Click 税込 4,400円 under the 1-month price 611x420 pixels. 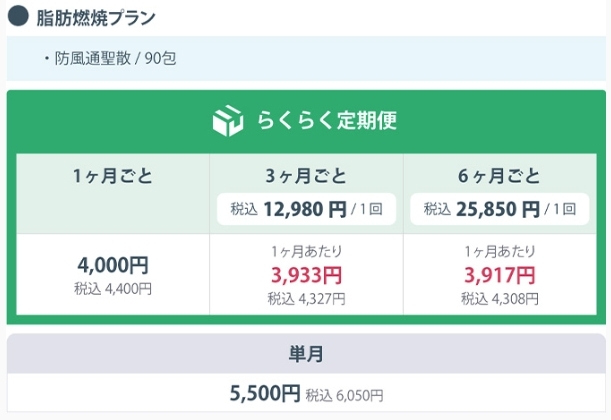pyautogui.click(x=113, y=289)
